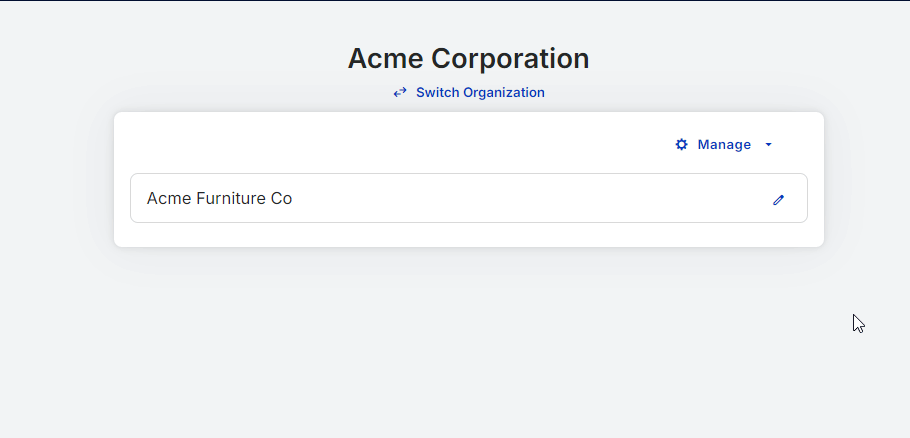Open the Manage menu by its label

point(724,144)
